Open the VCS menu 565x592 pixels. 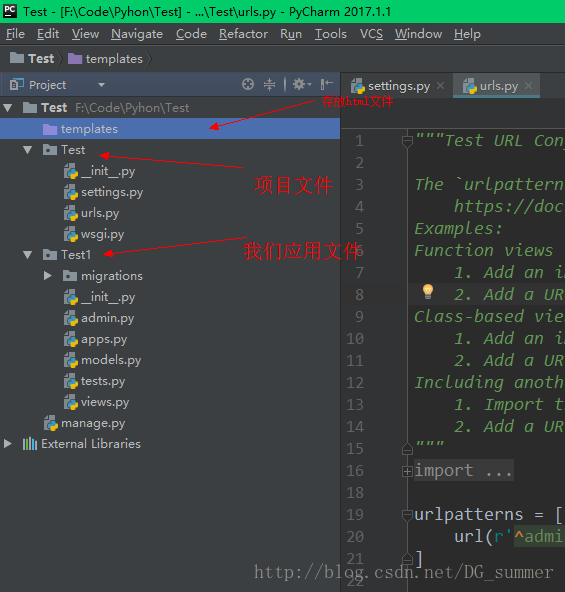(x=371, y=34)
